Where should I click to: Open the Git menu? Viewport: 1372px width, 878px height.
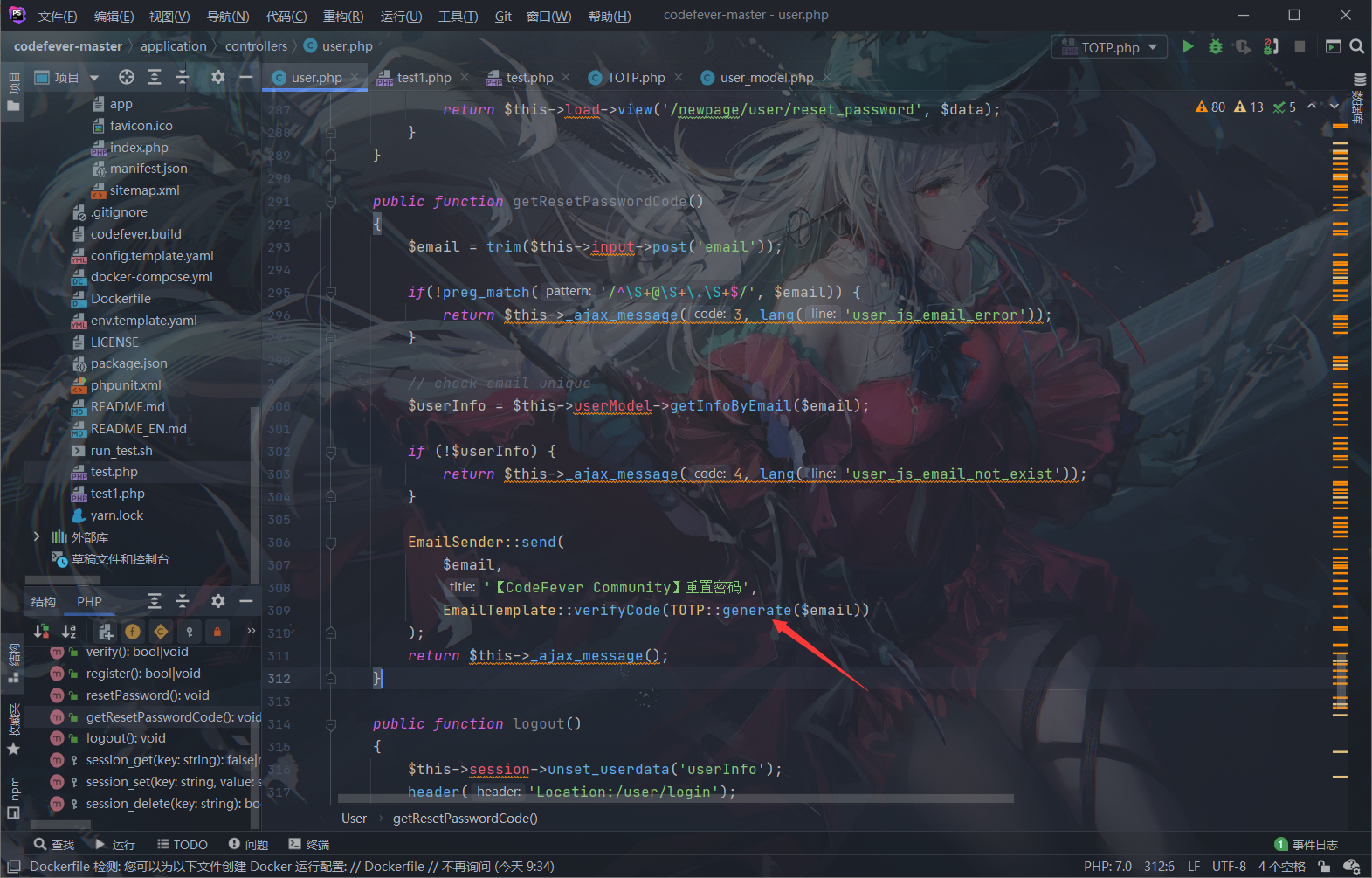point(503,17)
